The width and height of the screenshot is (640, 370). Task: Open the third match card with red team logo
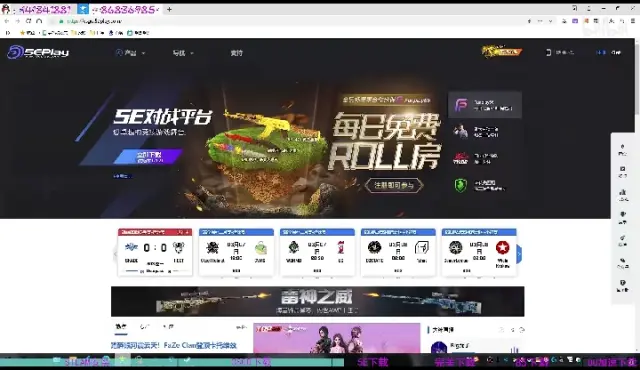pos(317,252)
